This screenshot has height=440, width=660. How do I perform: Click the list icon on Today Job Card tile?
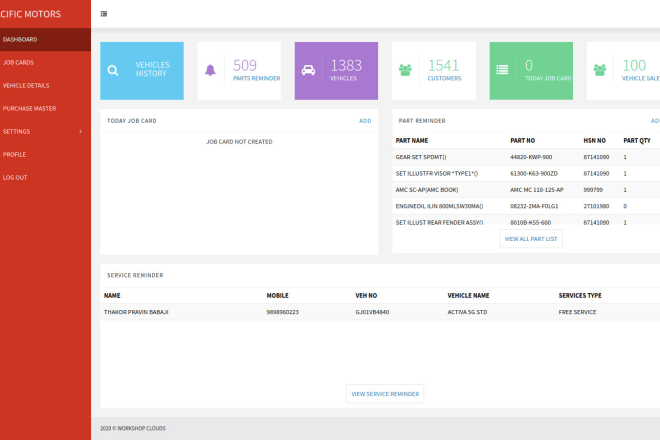point(502,70)
